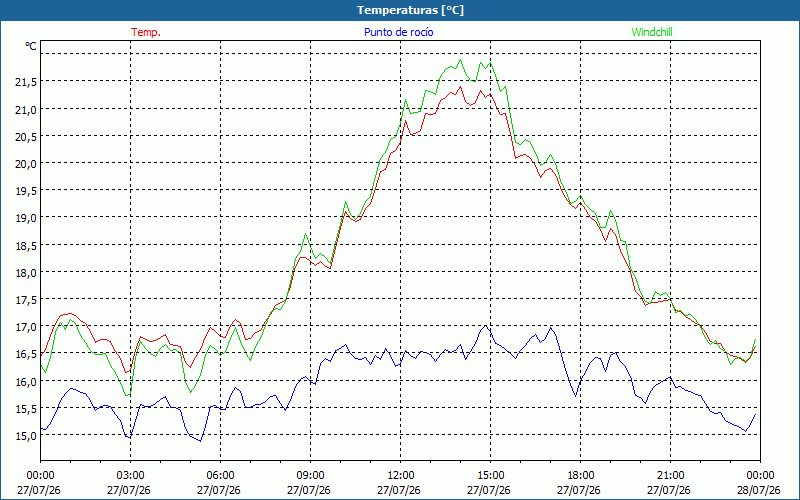Click the 15,0 y-axis value
Image resolution: width=800 pixels, height=500 pixels.
click(x=26, y=436)
